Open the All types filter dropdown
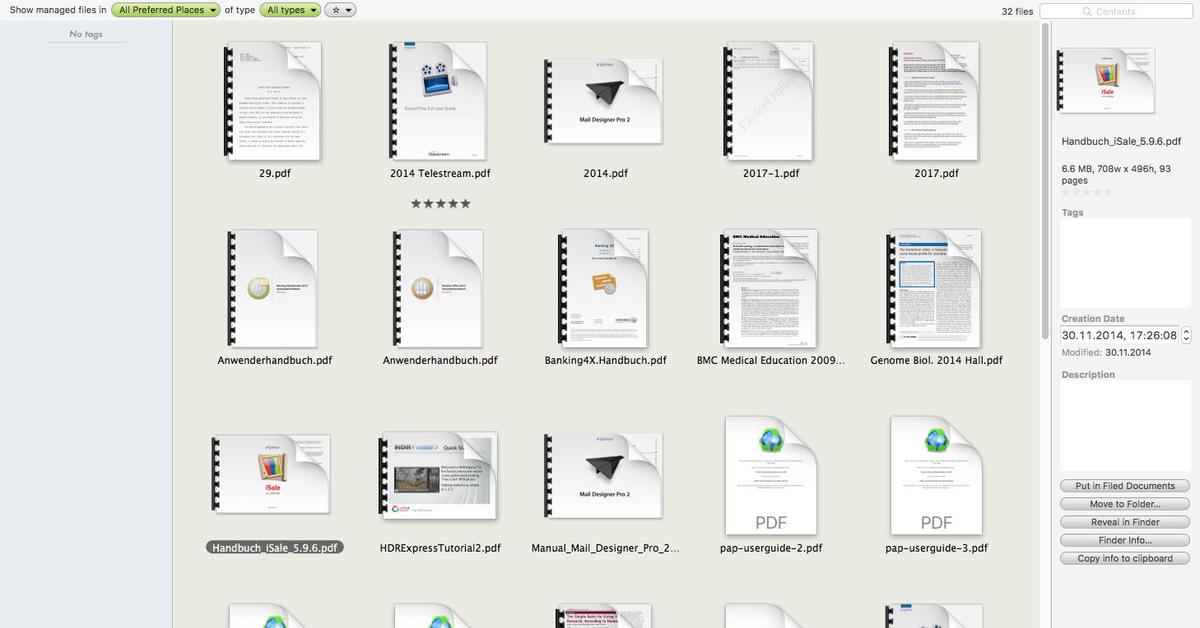This screenshot has width=1200, height=628. 290,10
